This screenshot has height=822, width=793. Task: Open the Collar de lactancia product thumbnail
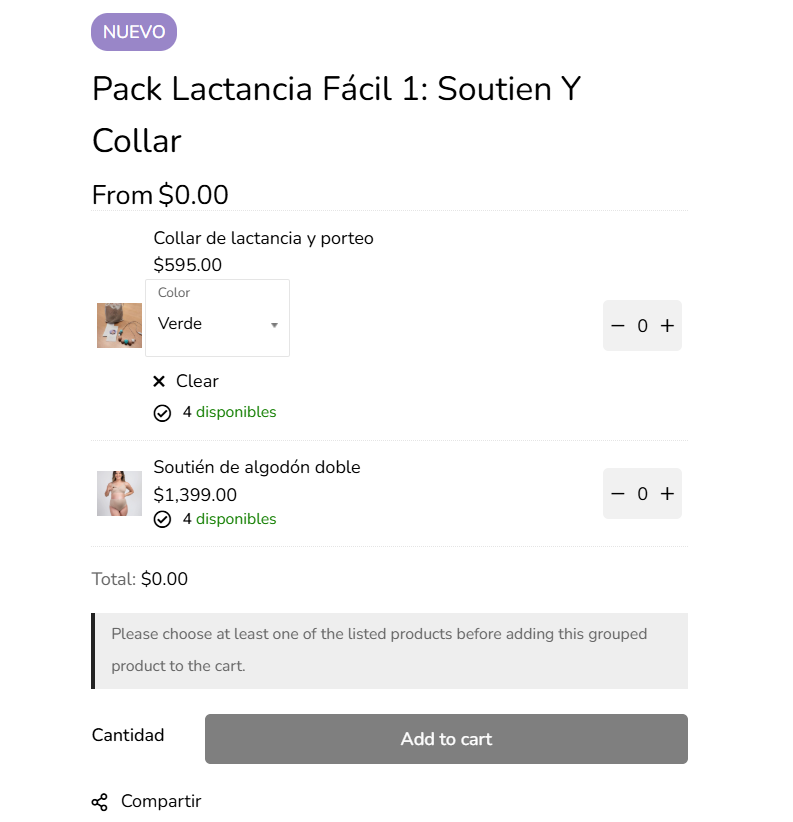[x=119, y=326]
